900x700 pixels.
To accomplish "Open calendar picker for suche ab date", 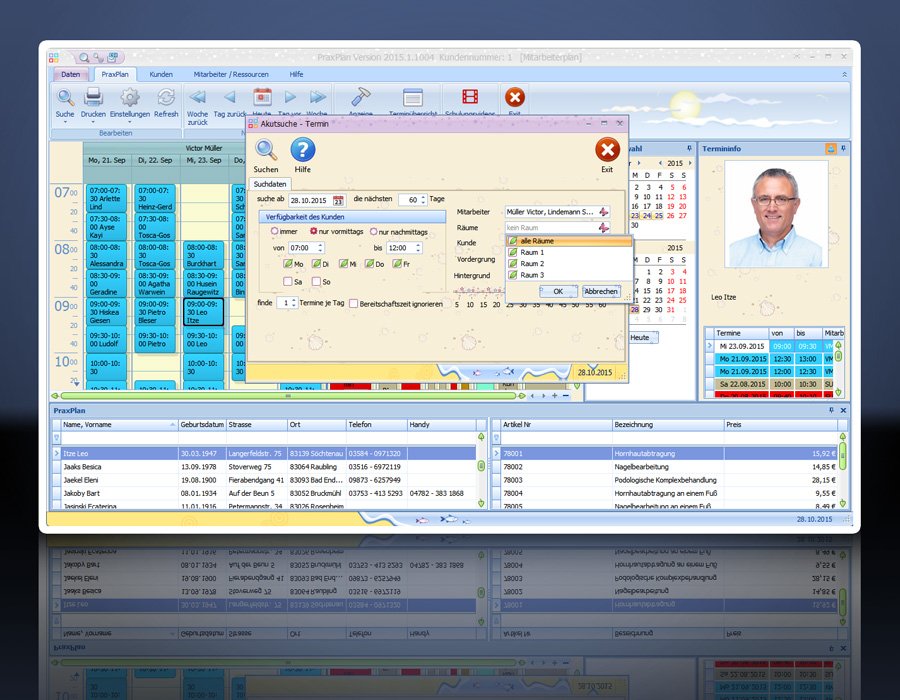I will (x=338, y=201).
